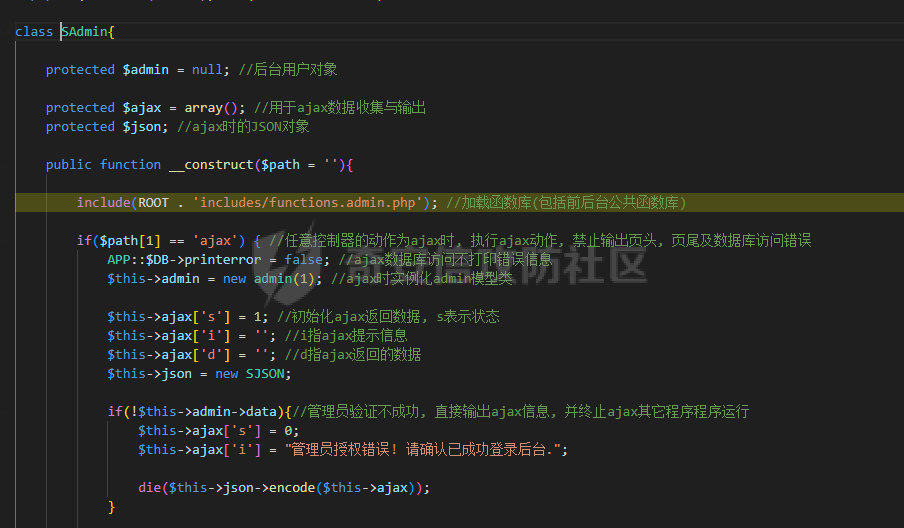Click the ROOT constant in the include statement
The width and height of the screenshot is (904, 528).
coord(153,203)
